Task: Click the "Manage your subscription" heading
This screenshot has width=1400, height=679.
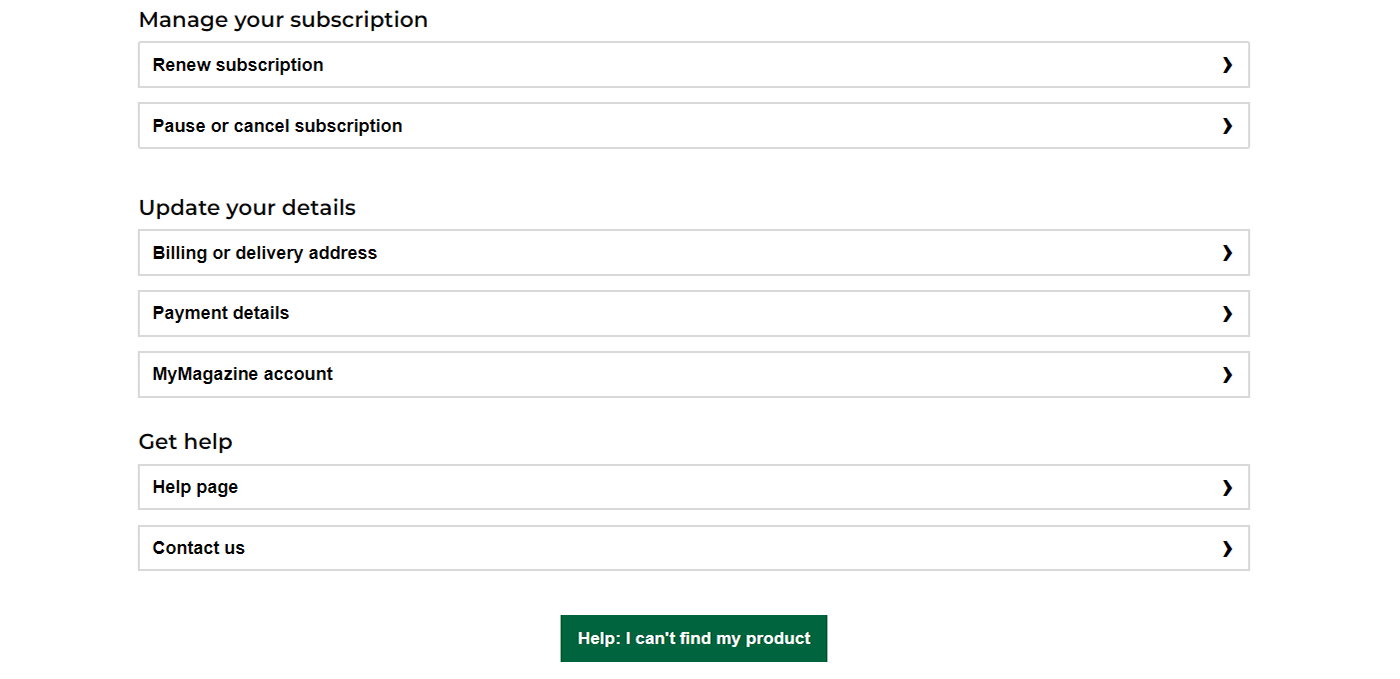Action: (x=283, y=20)
